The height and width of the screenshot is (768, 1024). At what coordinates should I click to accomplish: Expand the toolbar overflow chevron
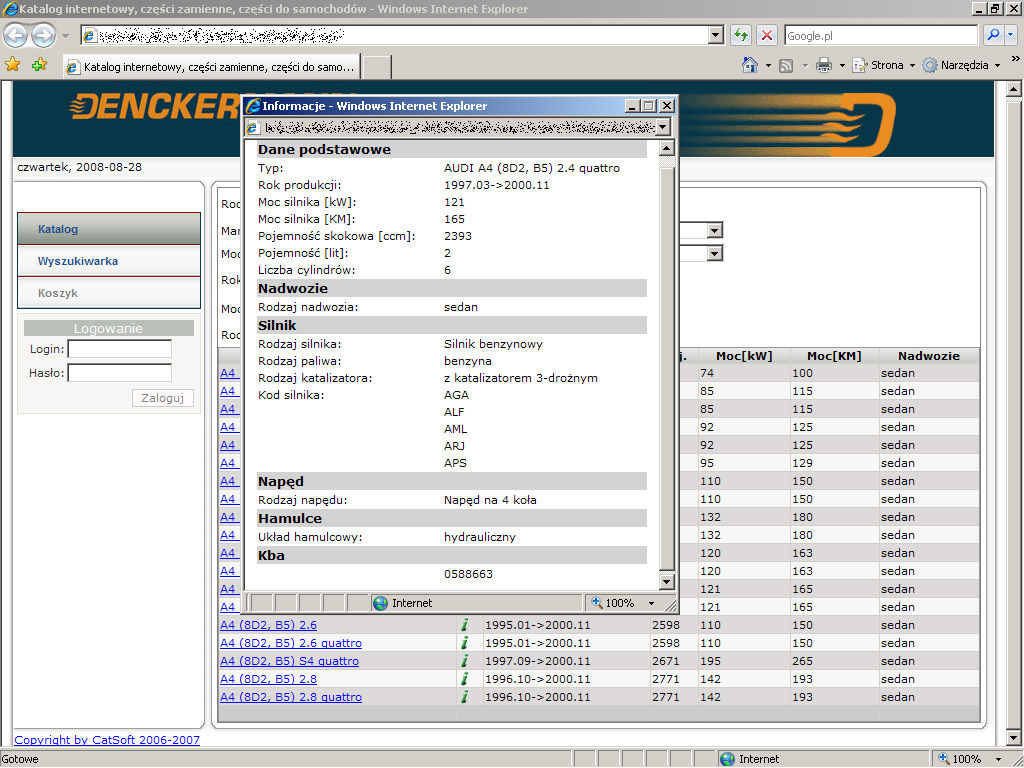tap(1016, 59)
